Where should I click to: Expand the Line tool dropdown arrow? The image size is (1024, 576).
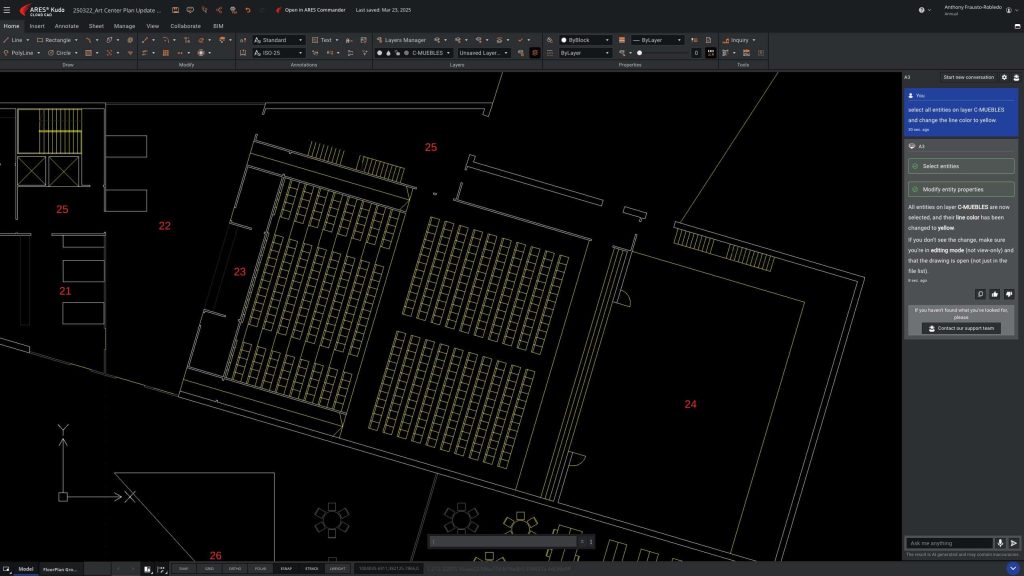pyautogui.click(x=27, y=40)
